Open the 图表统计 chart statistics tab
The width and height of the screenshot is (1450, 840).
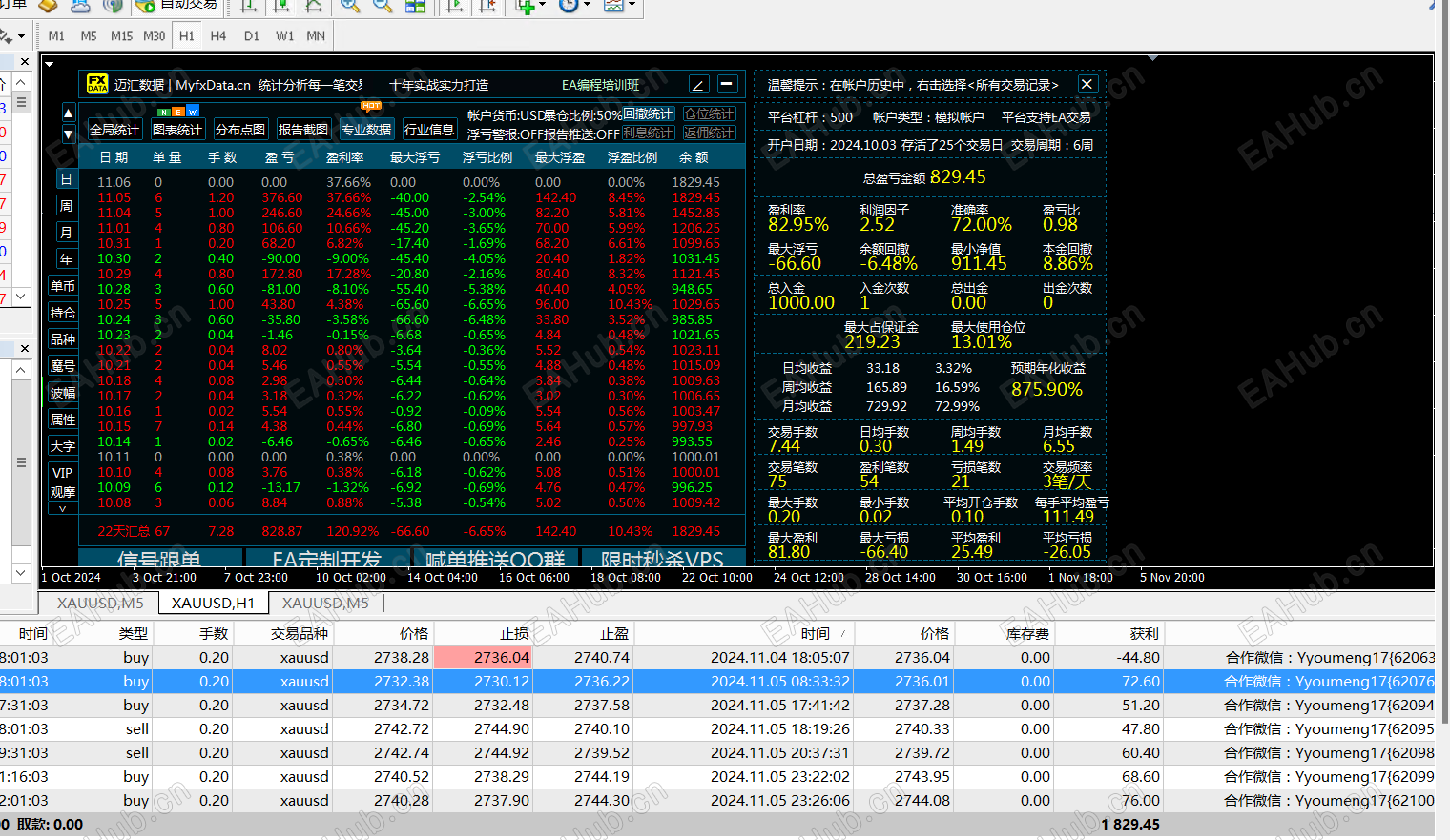[177, 130]
